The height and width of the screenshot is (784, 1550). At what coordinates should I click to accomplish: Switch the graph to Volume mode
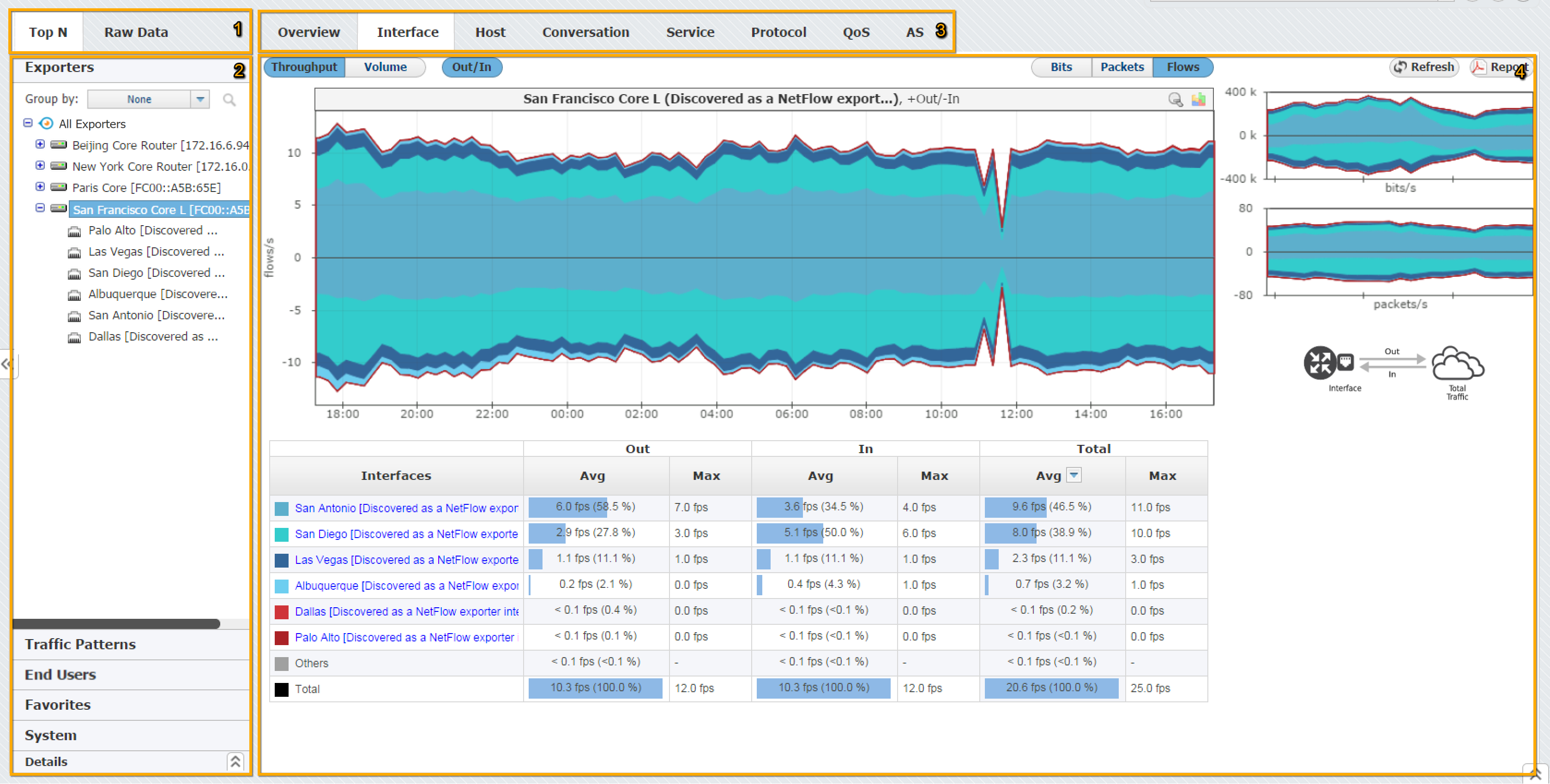tap(385, 67)
